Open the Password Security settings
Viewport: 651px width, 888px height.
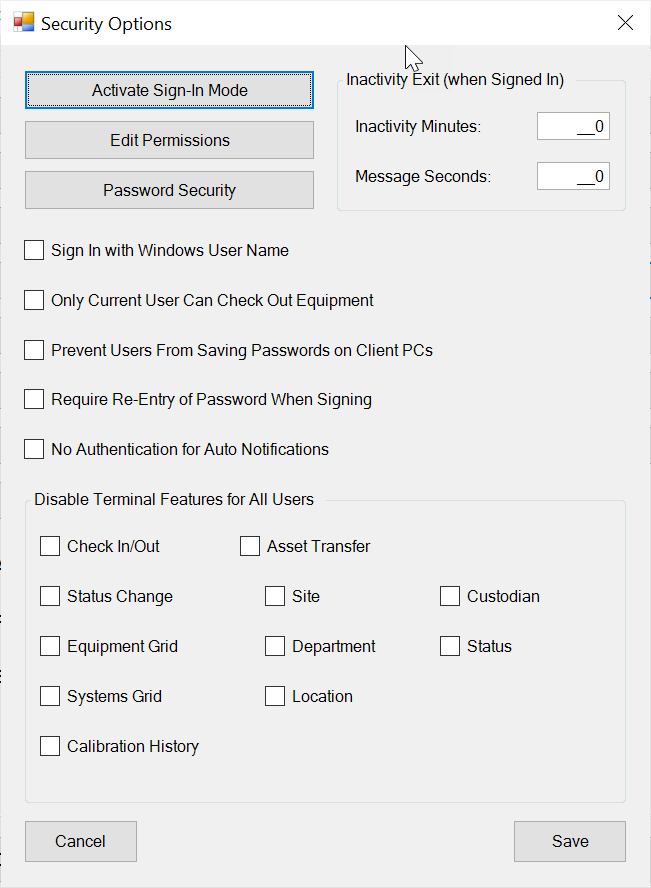pos(168,189)
